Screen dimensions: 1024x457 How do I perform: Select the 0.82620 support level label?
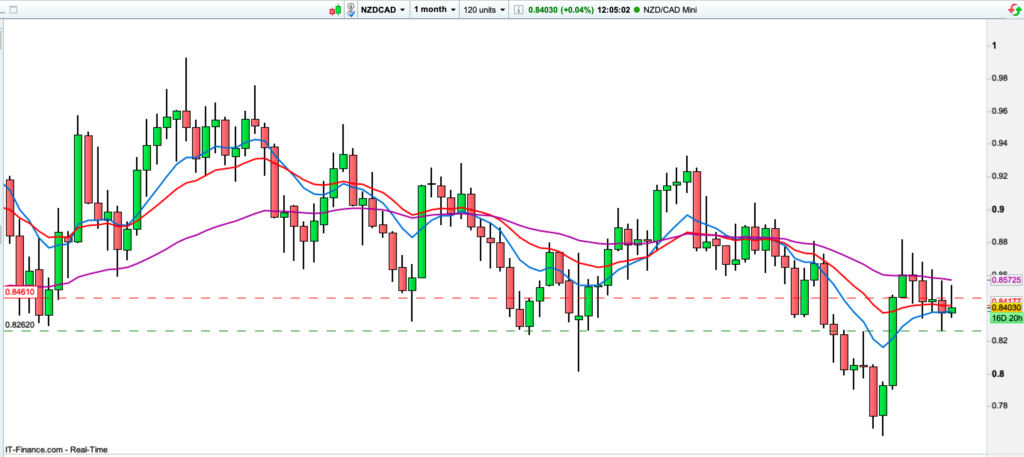click(19, 325)
